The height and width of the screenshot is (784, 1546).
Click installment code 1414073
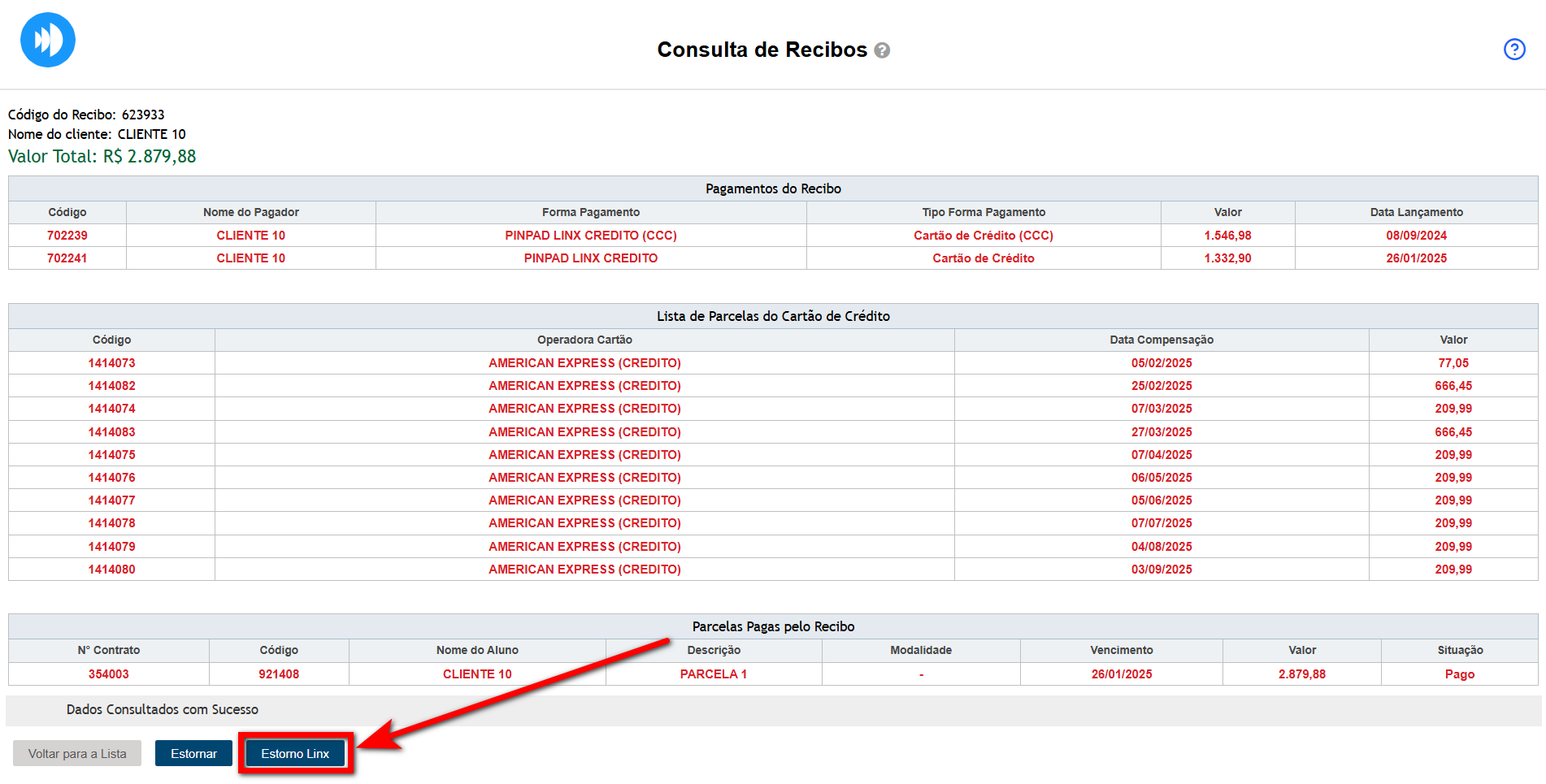tap(111, 363)
